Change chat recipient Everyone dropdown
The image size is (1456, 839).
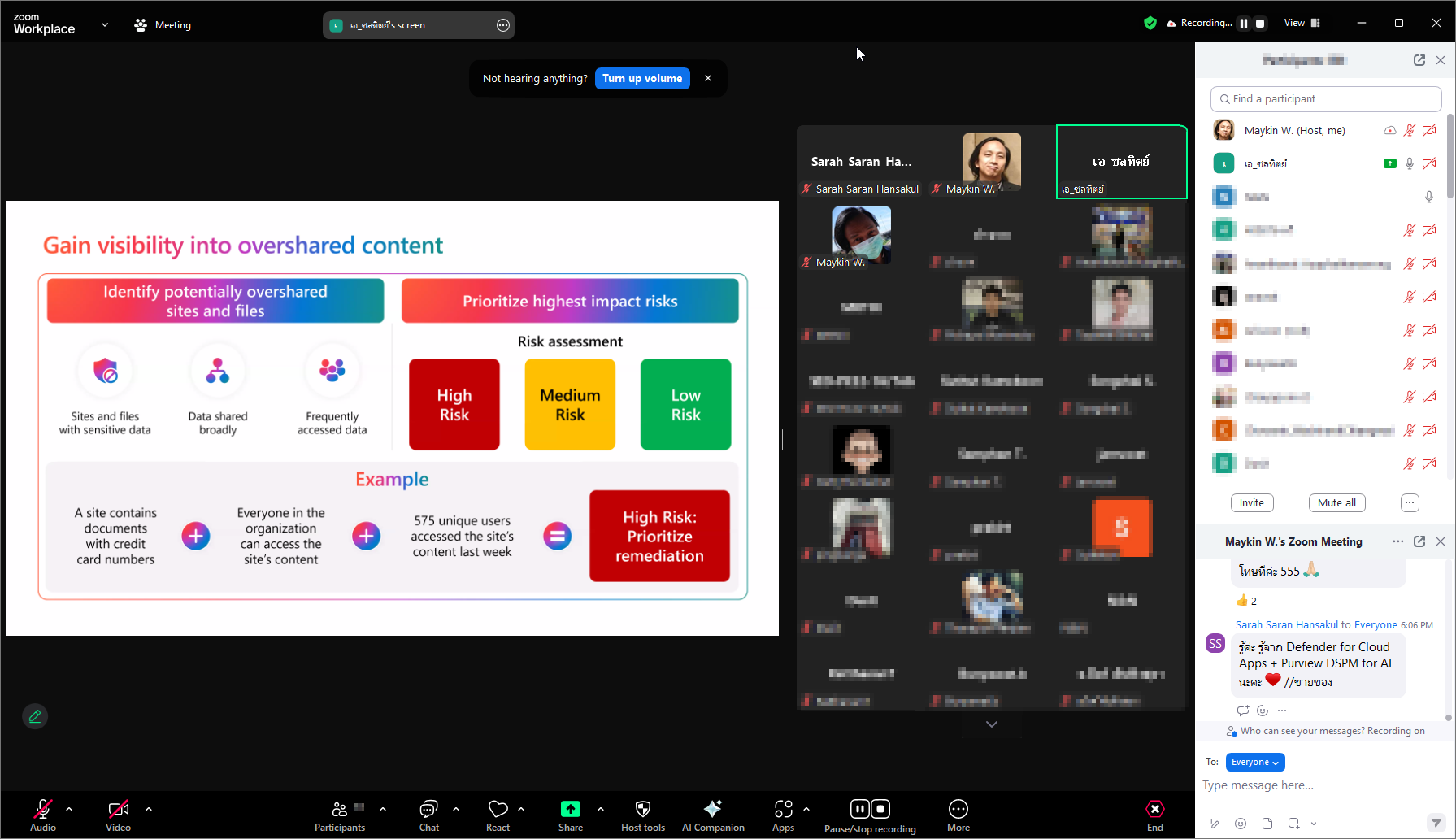click(1255, 762)
